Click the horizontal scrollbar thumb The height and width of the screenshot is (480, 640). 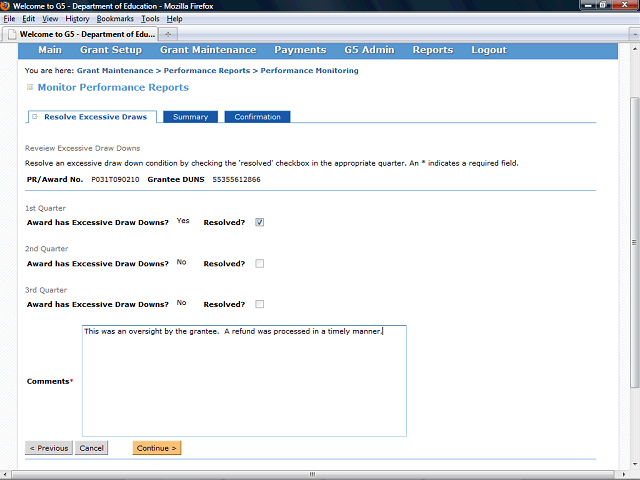(x=312, y=474)
